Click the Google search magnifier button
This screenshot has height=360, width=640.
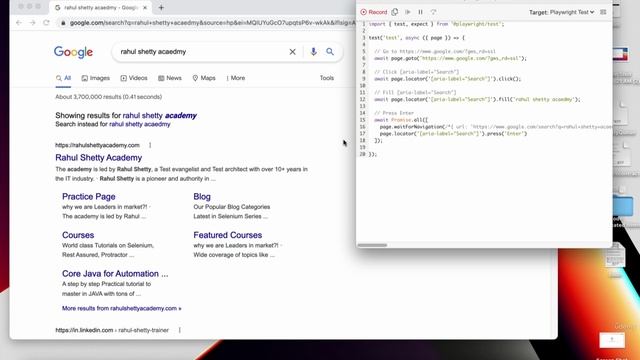pos(330,52)
